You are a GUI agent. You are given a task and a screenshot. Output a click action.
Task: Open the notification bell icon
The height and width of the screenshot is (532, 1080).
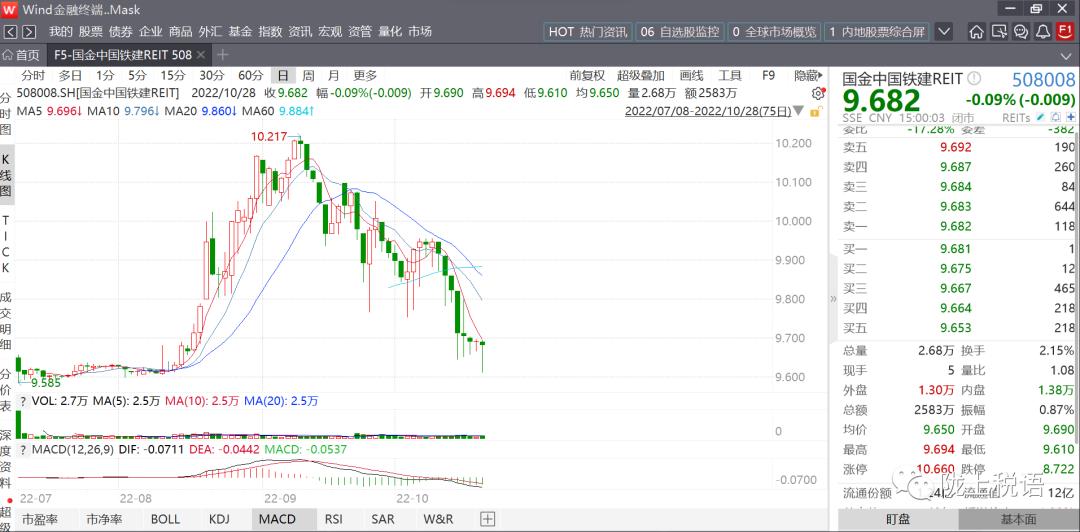point(1043,32)
